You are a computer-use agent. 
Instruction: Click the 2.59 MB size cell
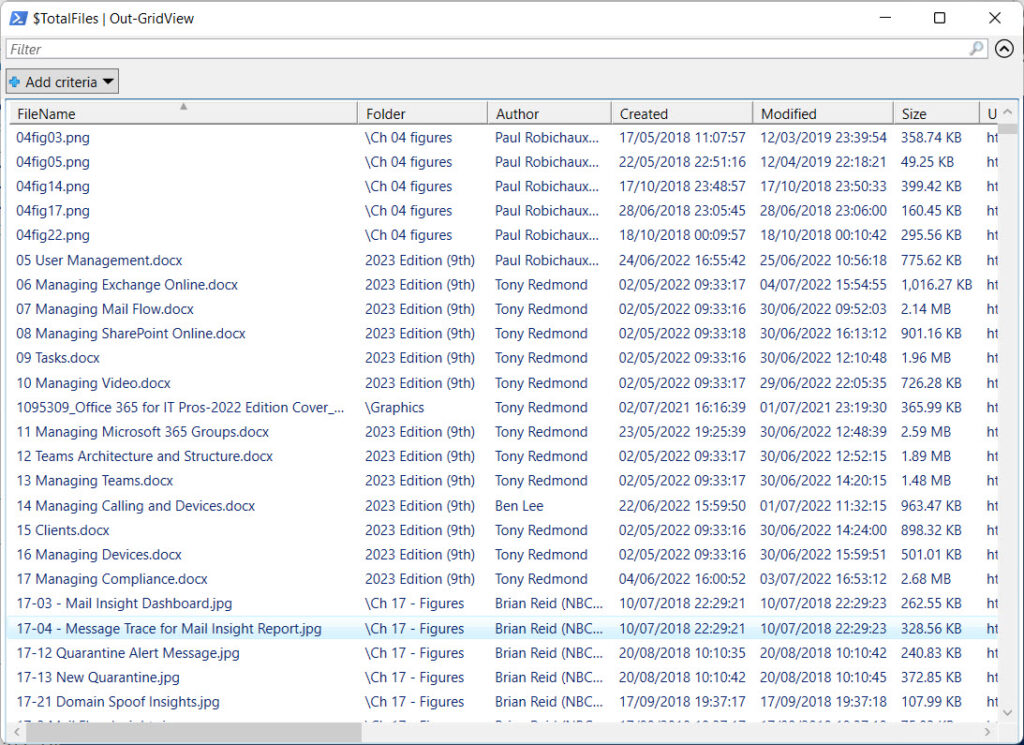click(x=925, y=432)
